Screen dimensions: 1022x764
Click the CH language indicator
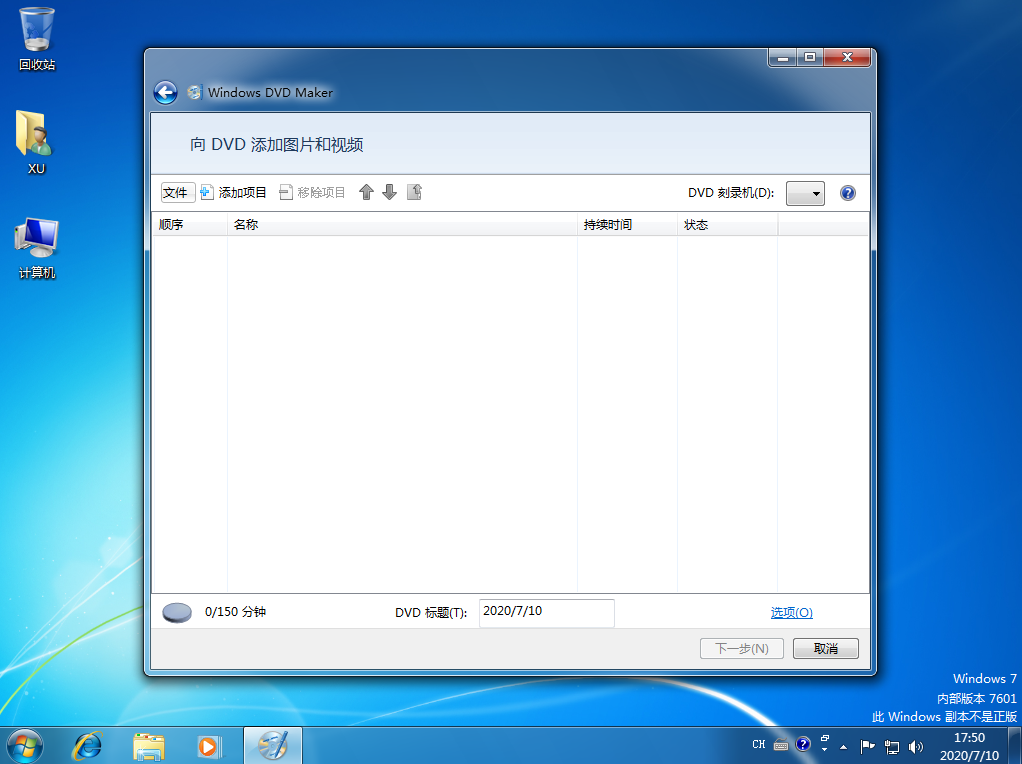click(x=759, y=744)
